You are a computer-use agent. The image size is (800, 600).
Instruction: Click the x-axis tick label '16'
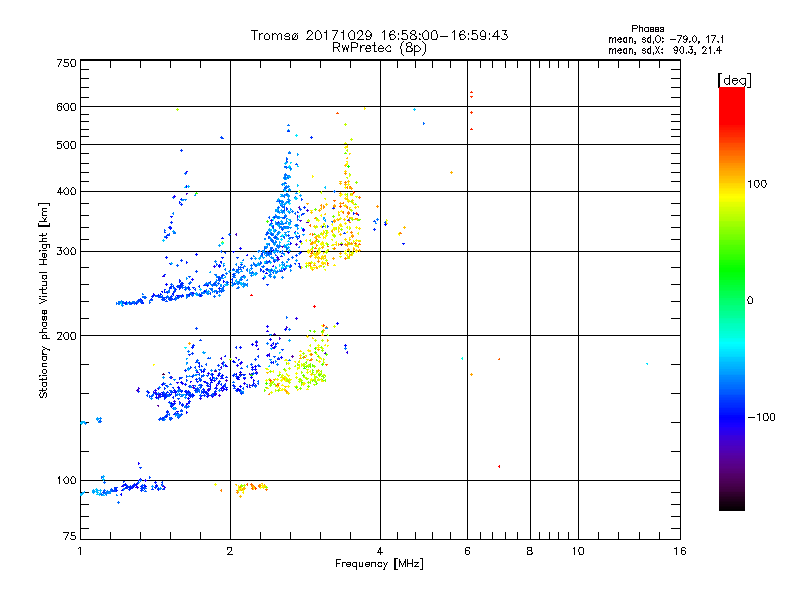[x=680, y=551]
